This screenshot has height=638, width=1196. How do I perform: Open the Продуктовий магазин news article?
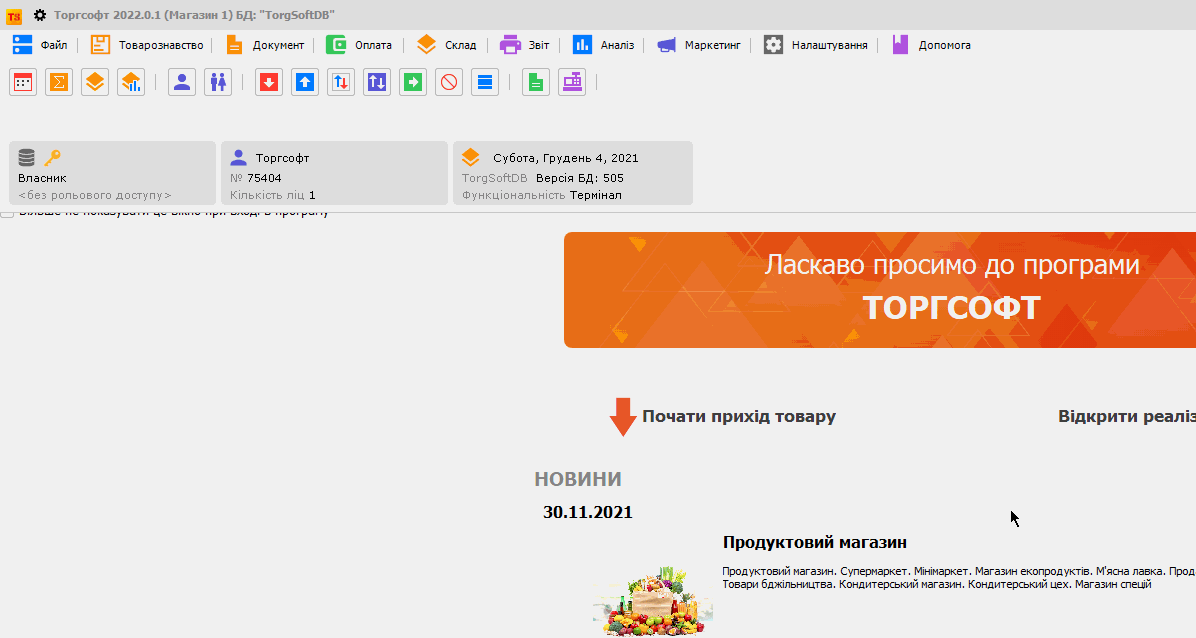click(815, 542)
